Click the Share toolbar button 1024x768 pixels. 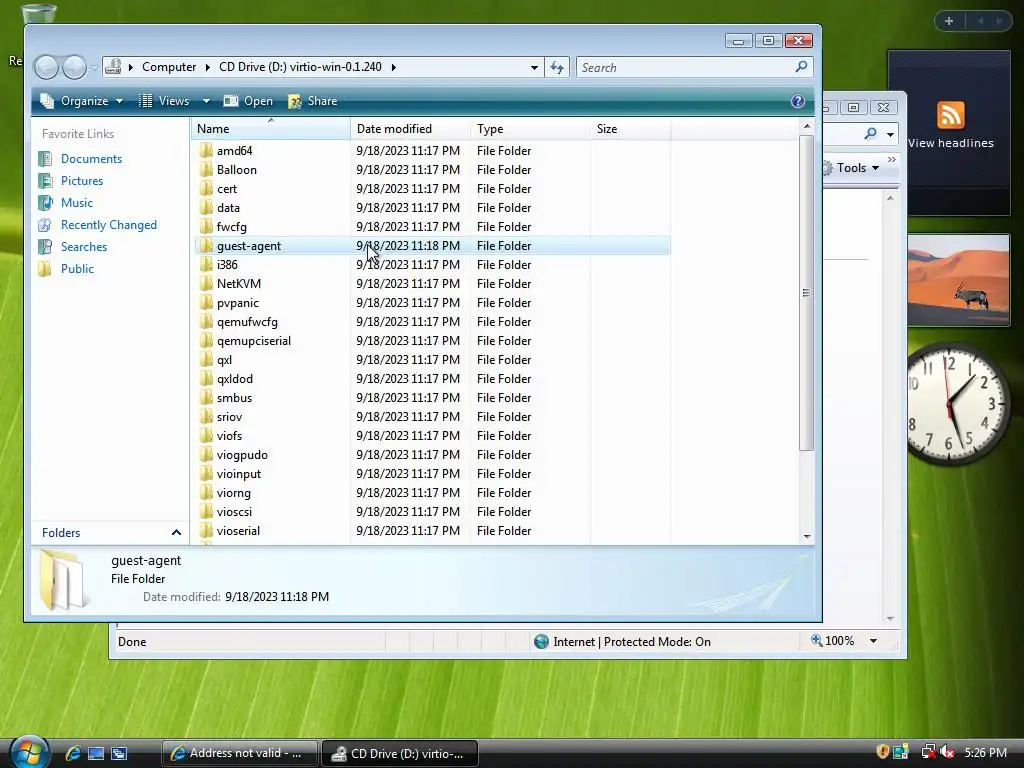[313, 101]
